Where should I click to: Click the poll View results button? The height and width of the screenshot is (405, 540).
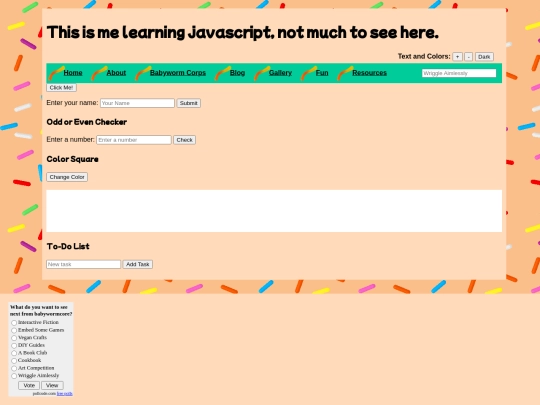tap(52, 385)
